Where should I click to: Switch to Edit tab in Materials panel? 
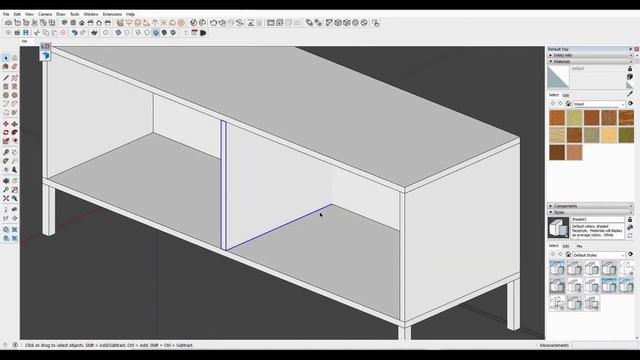pos(566,95)
